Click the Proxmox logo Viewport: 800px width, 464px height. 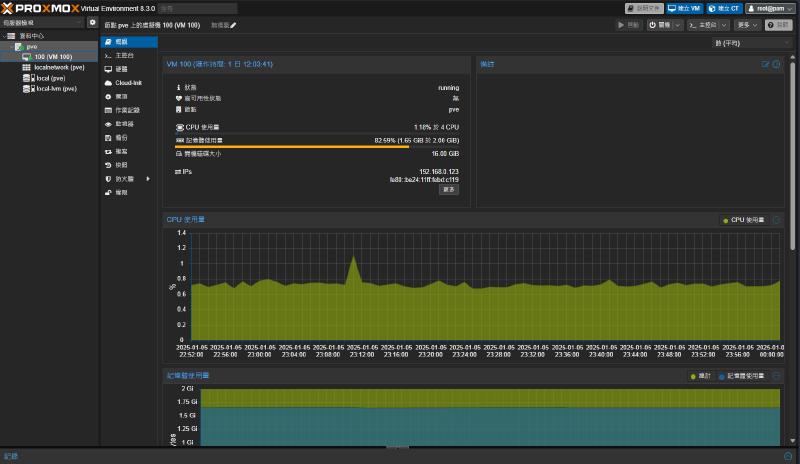pyautogui.click(x=40, y=8)
